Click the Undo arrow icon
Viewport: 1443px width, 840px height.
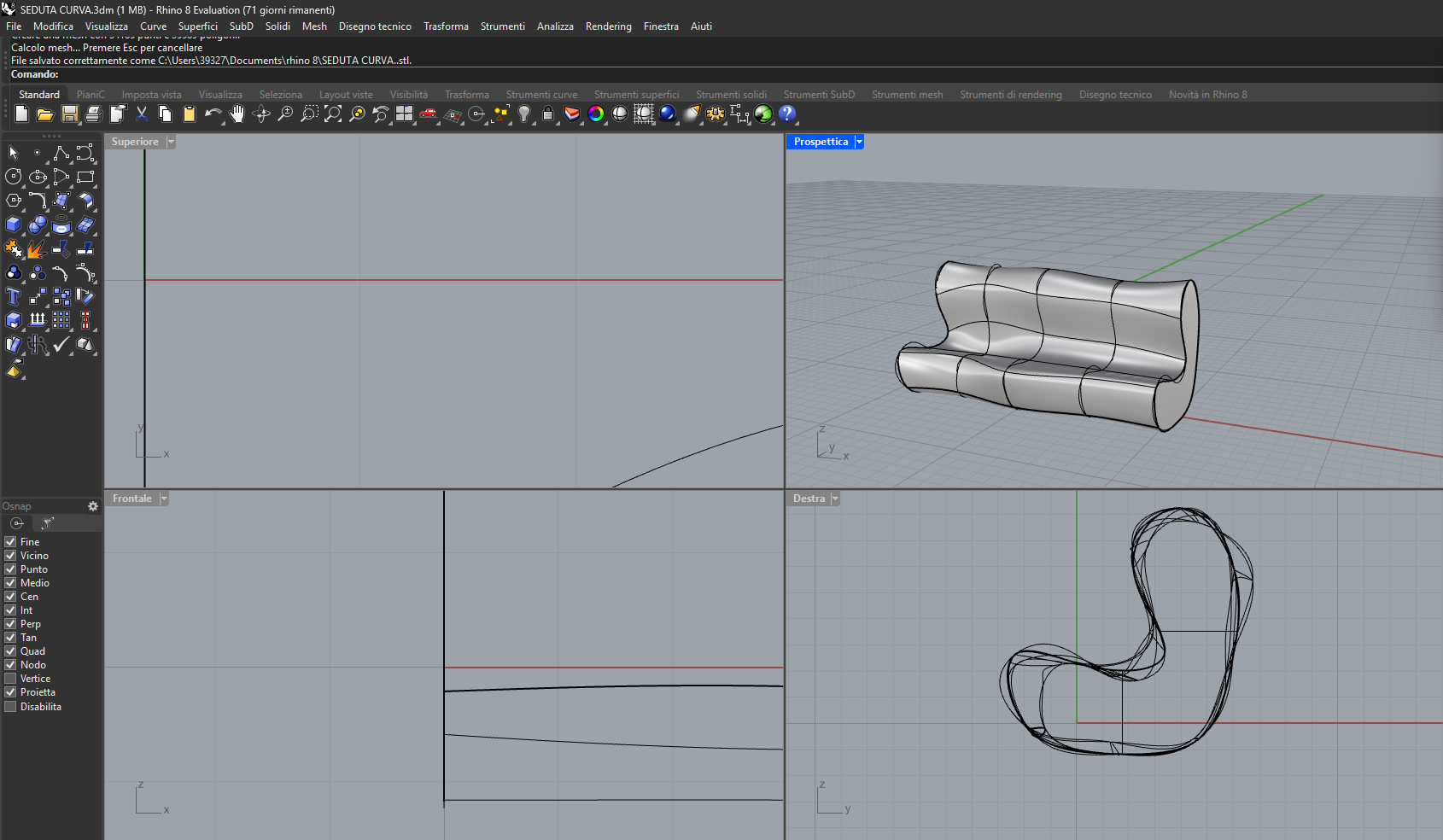pos(213,114)
